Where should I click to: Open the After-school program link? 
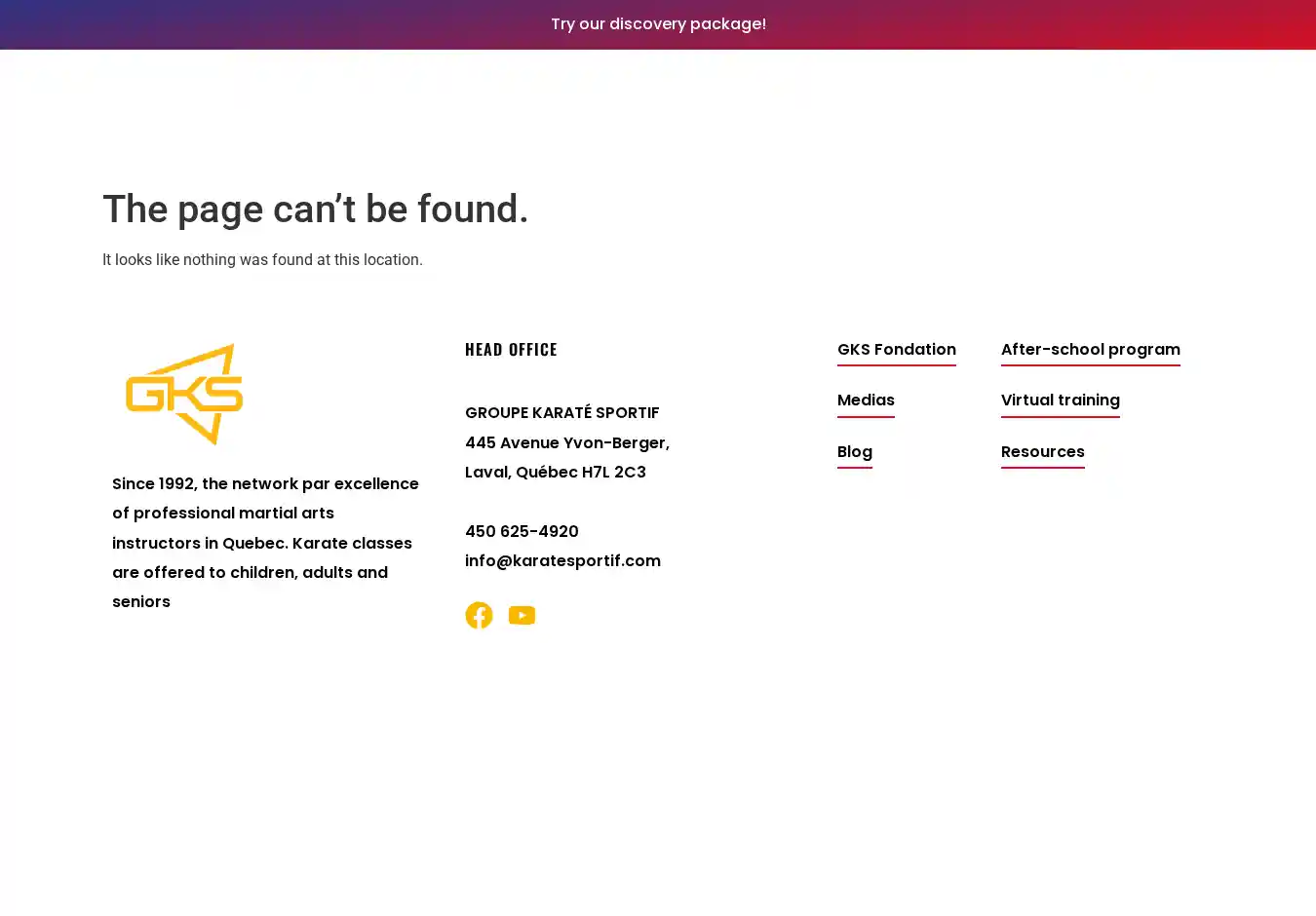click(x=1090, y=350)
